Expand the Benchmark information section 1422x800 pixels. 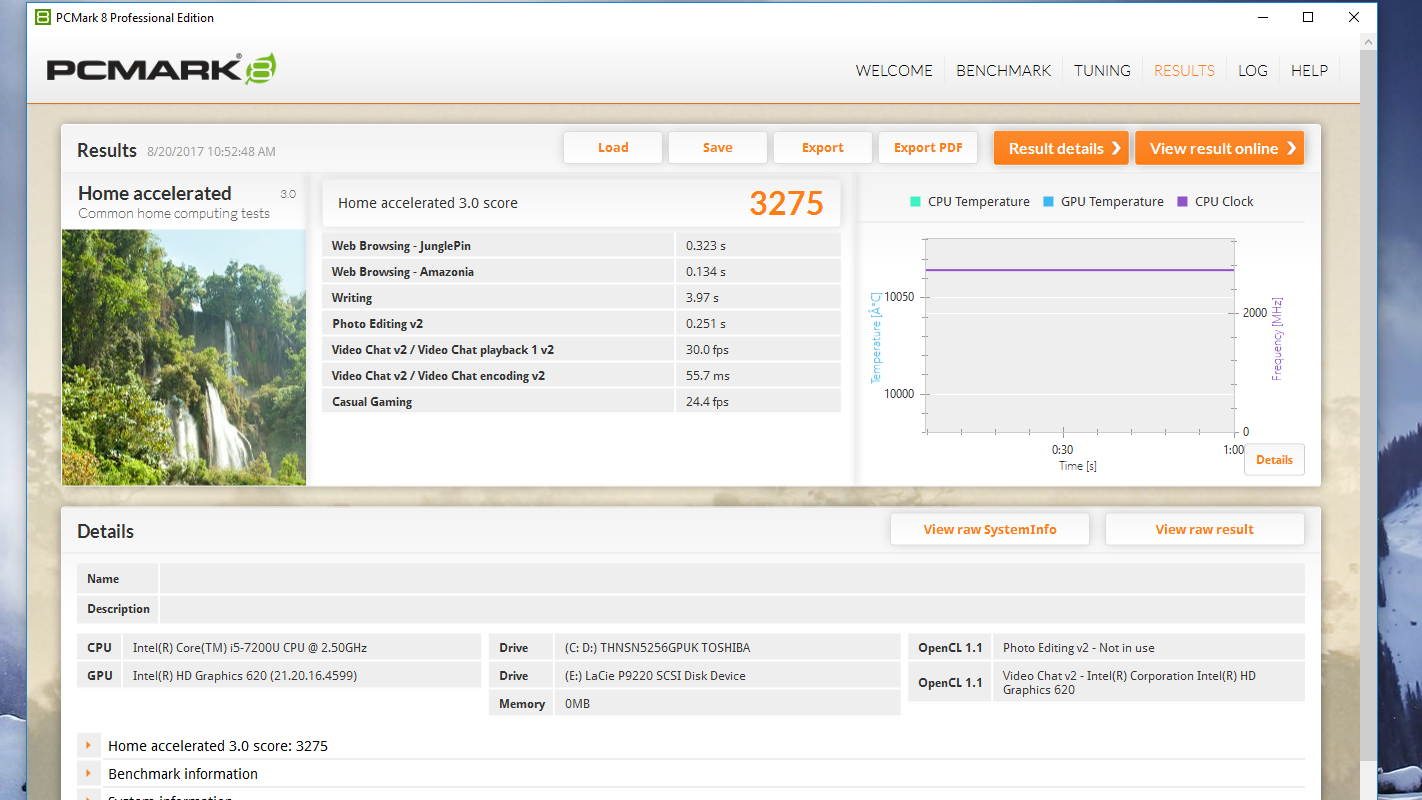point(89,773)
